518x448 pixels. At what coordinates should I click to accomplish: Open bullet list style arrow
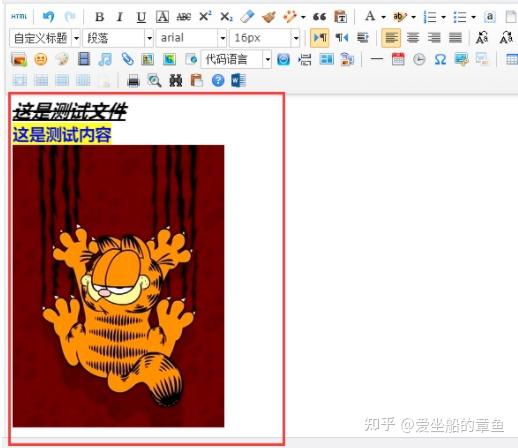click(473, 17)
